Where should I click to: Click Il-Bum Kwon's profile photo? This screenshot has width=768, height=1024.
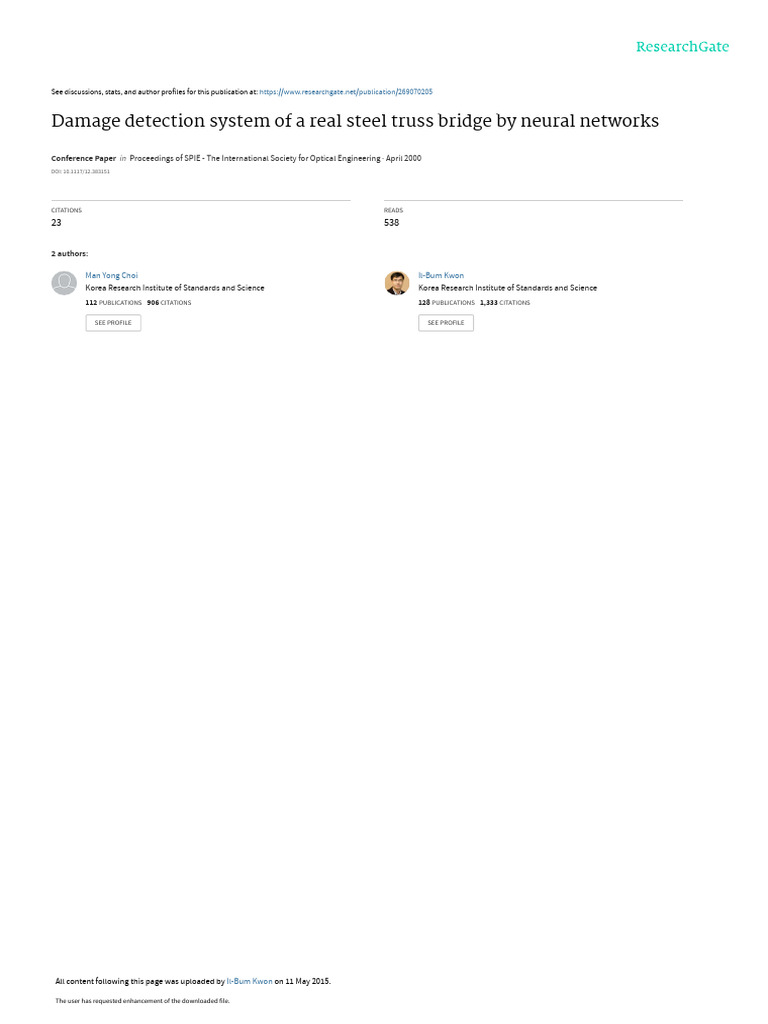click(x=397, y=283)
